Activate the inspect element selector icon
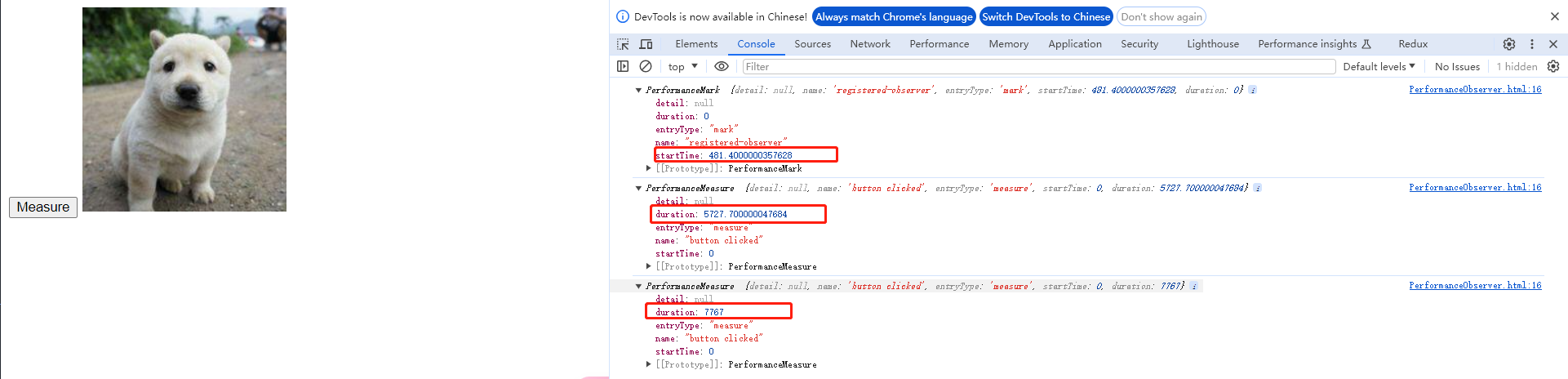 (x=623, y=44)
